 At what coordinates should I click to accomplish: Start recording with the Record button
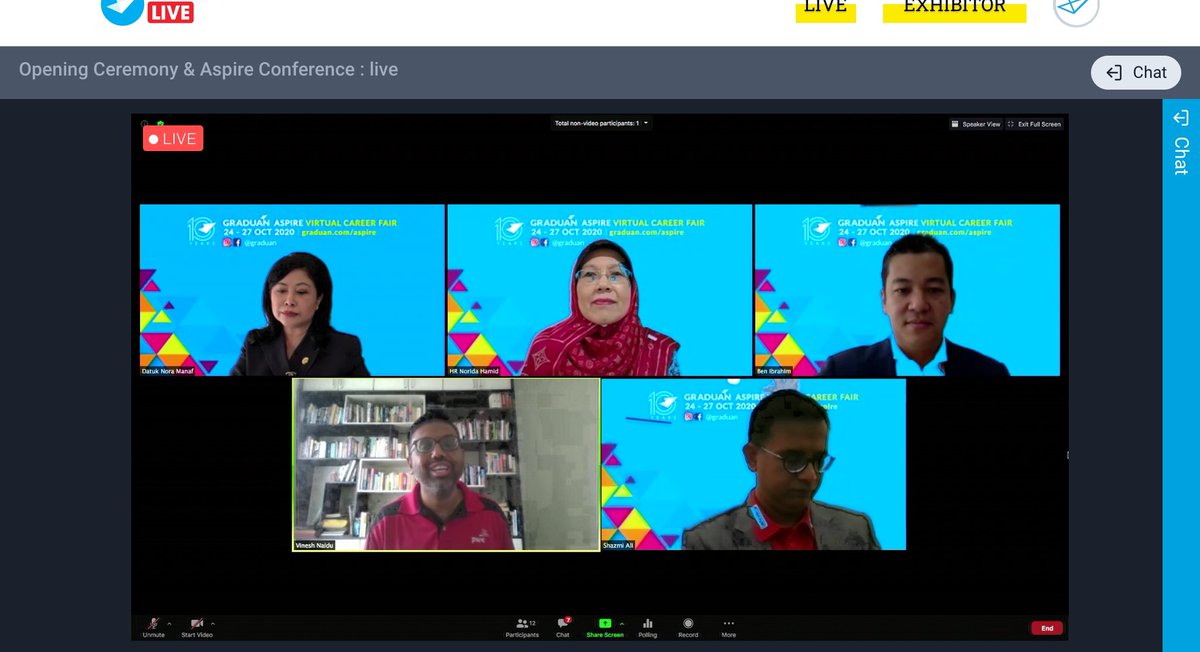[x=688, y=627]
